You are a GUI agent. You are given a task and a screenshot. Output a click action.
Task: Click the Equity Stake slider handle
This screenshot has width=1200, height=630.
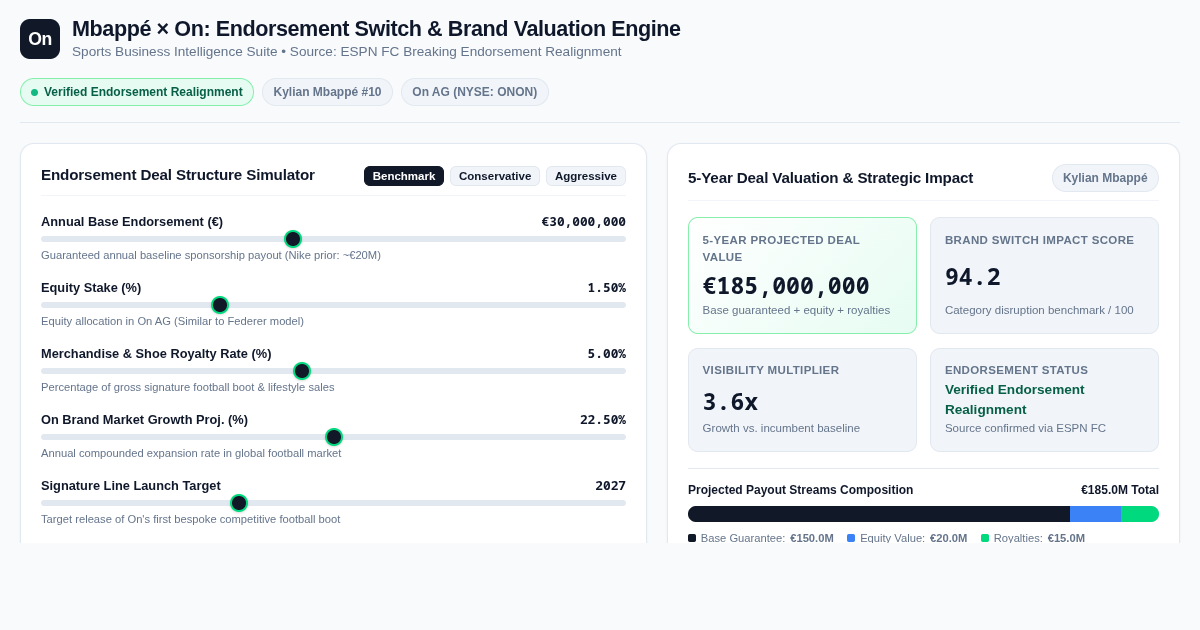click(220, 305)
